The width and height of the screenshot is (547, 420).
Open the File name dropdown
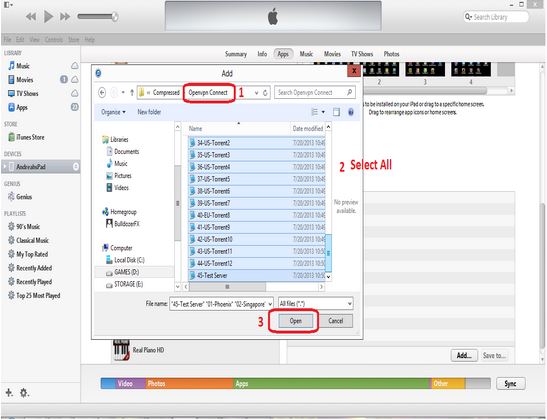pyautogui.click(x=270, y=304)
